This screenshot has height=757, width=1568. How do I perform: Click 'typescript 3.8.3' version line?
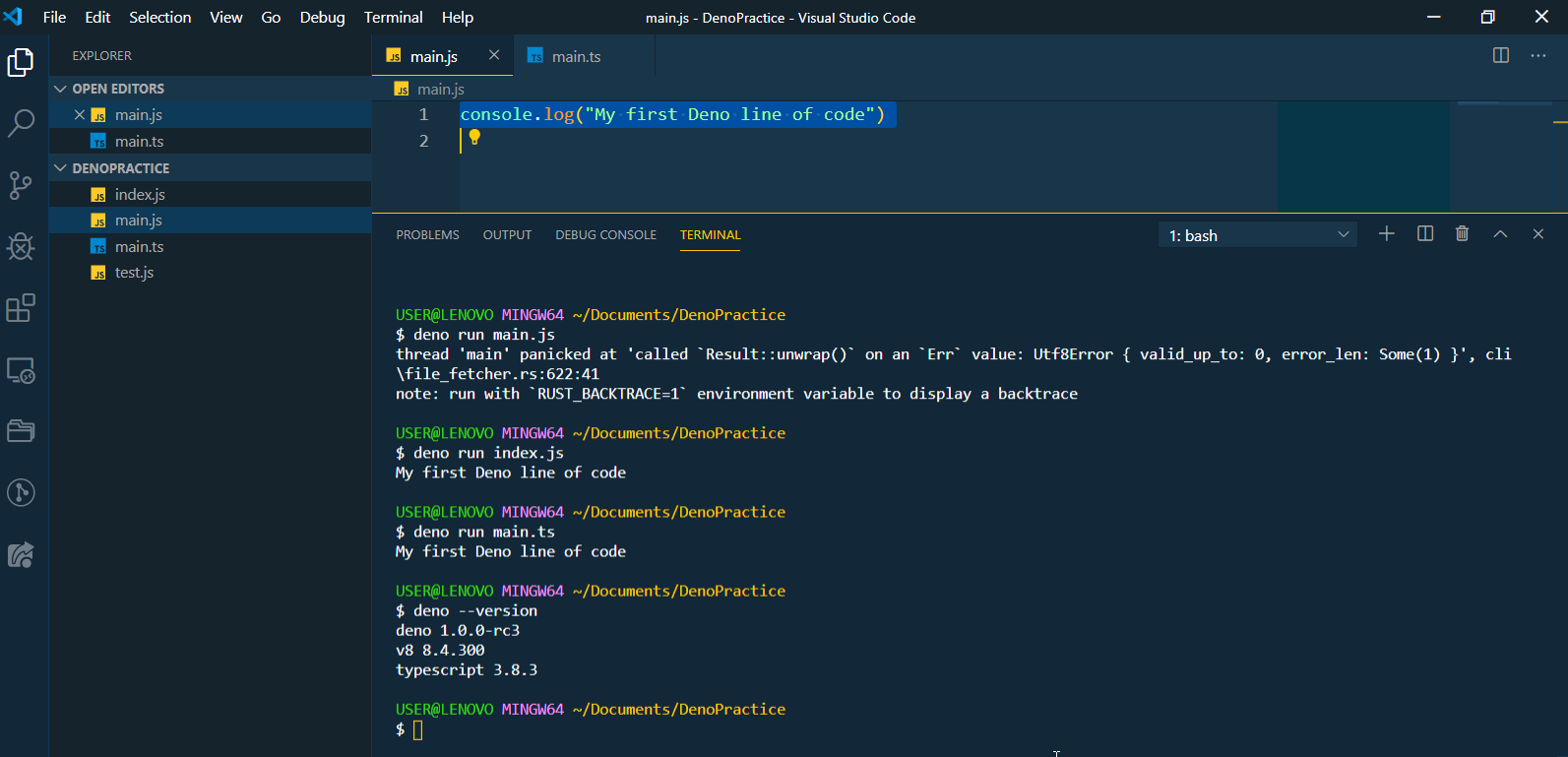467,669
